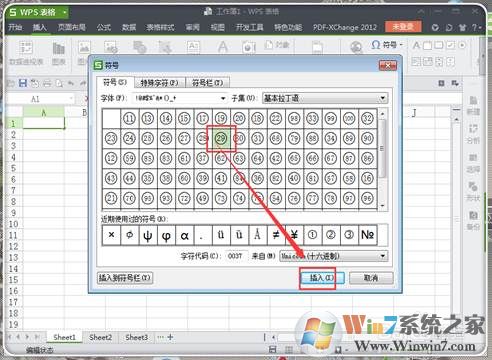Select the 符号(S) dialog tab
Viewport: 492px width, 360px height.
point(115,82)
